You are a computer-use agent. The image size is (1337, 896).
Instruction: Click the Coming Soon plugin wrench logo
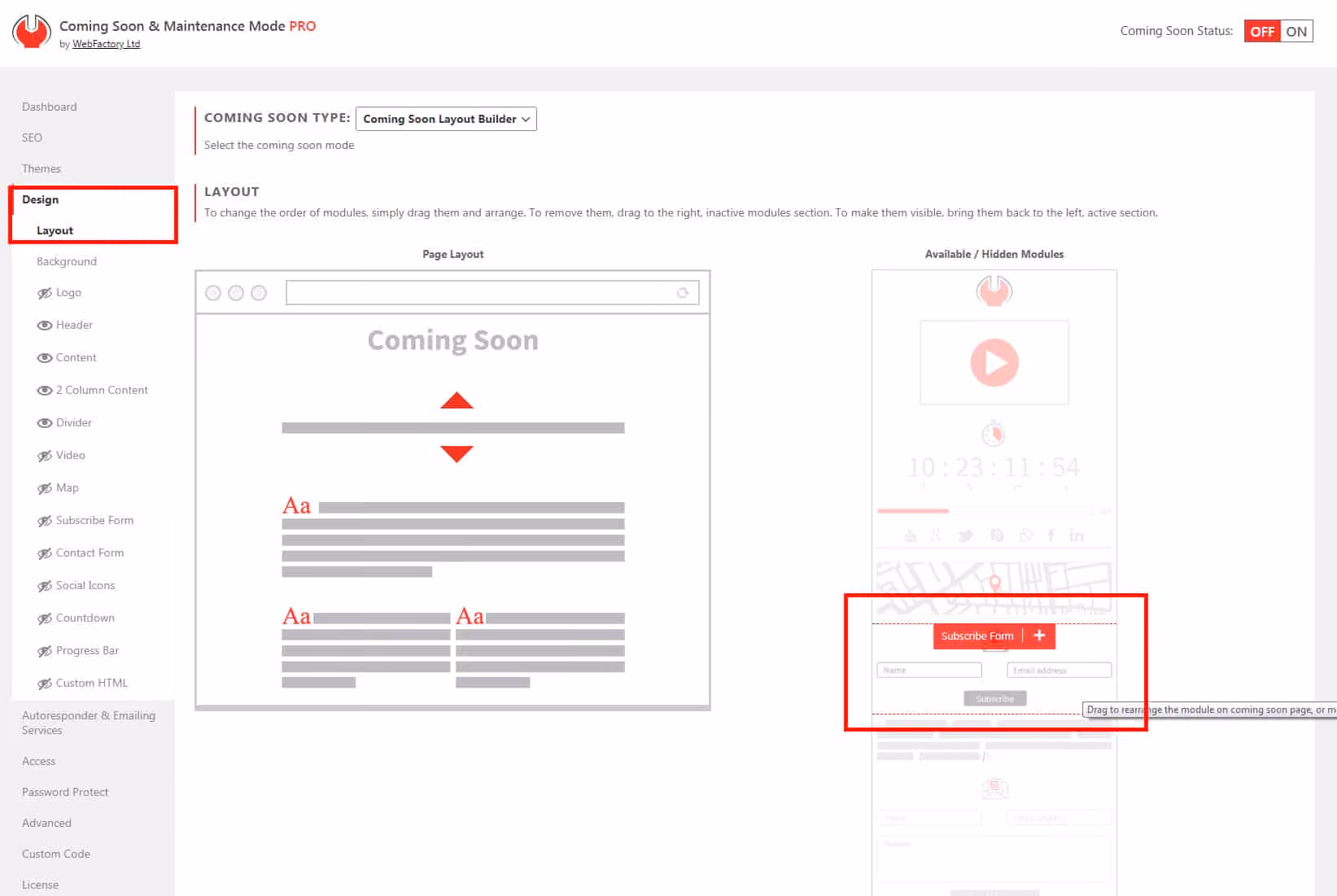(x=32, y=32)
